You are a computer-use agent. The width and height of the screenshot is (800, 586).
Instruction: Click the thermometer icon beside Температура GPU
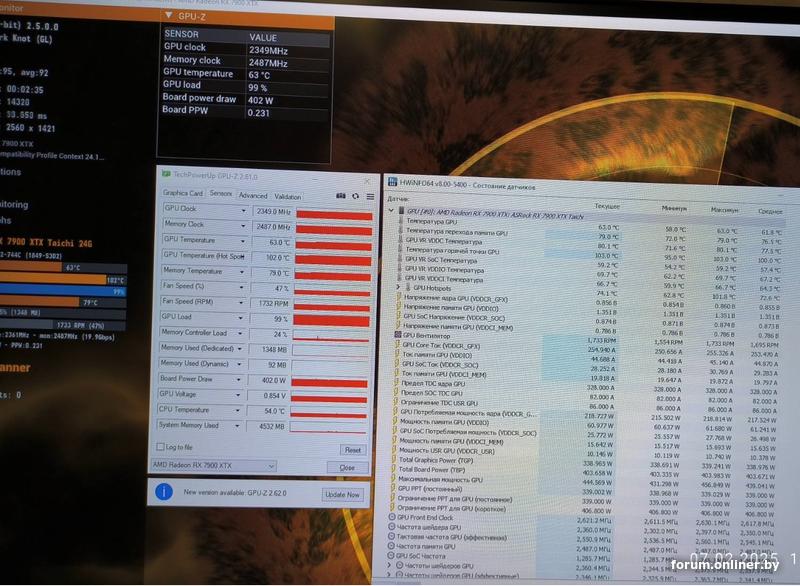401,221
